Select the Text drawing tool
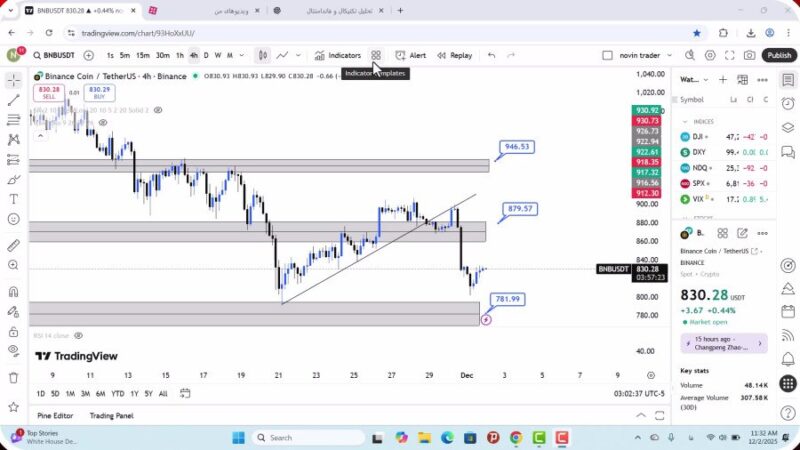 click(13, 199)
